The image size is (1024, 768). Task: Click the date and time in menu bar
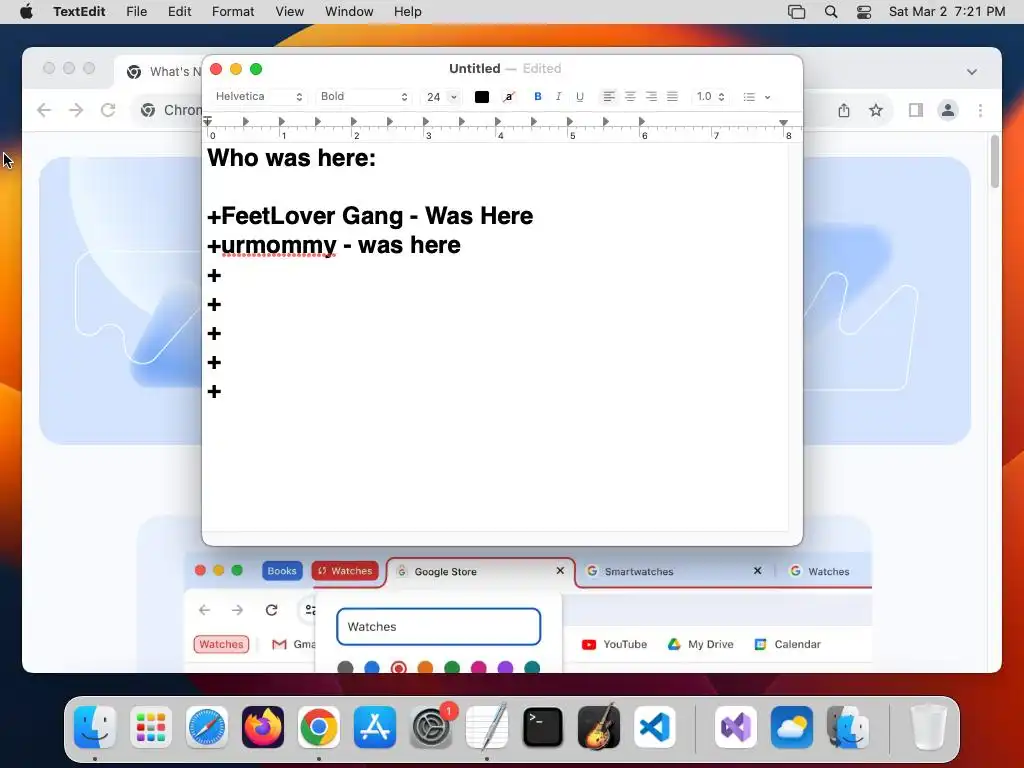[947, 12]
